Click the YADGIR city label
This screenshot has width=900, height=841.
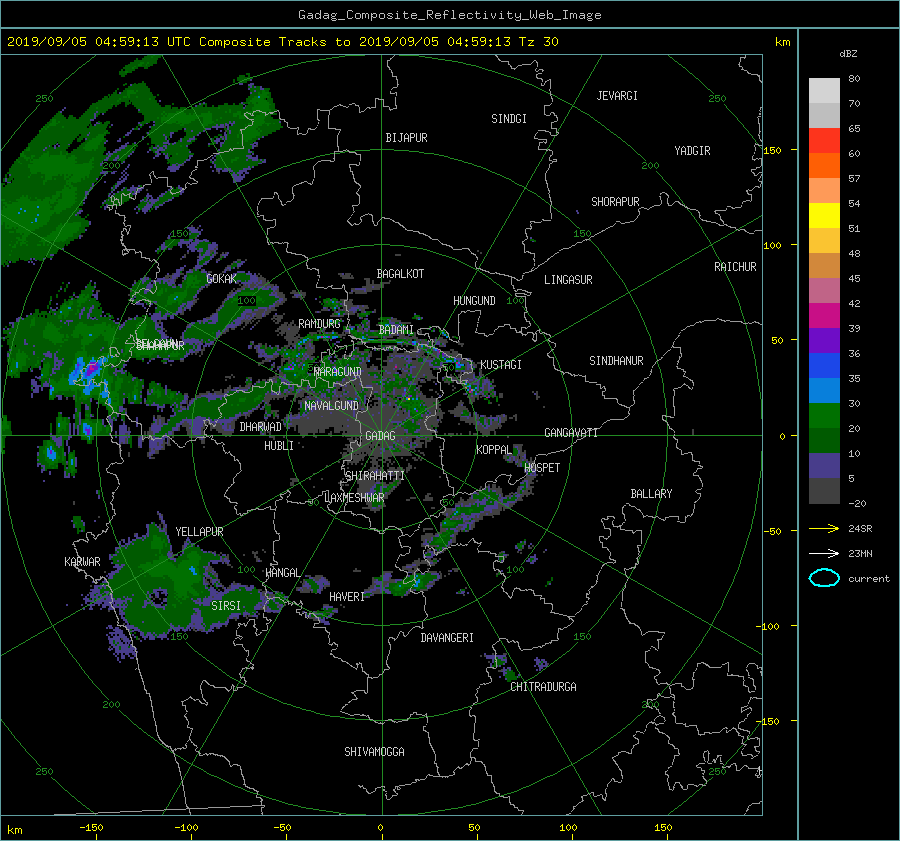[x=692, y=151]
